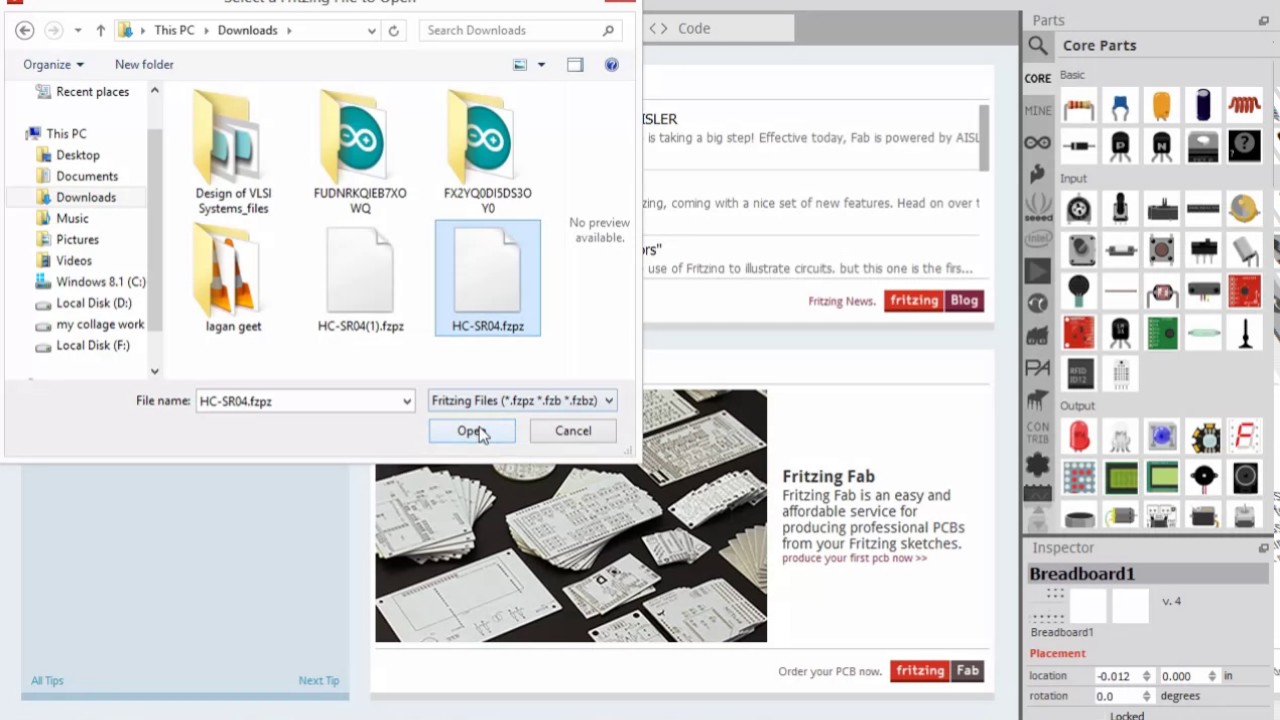The height and width of the screenshot is (720, 1280).
Task: Open the Seeed parts bin
Action: 1037,207
